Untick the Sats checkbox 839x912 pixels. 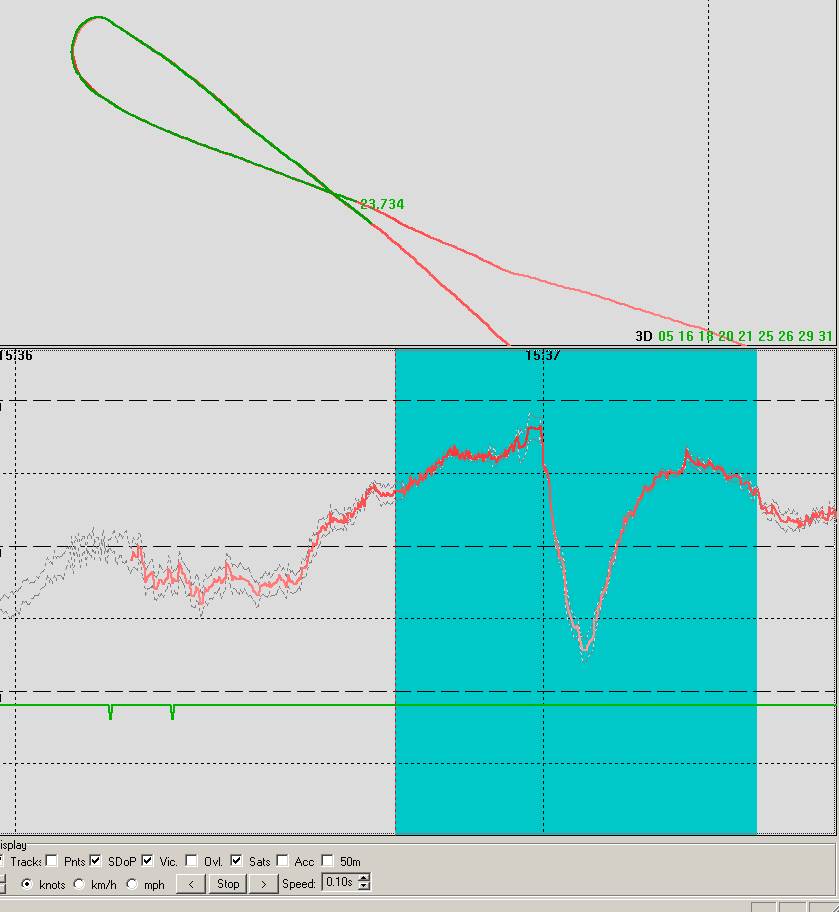pos(237,861)
